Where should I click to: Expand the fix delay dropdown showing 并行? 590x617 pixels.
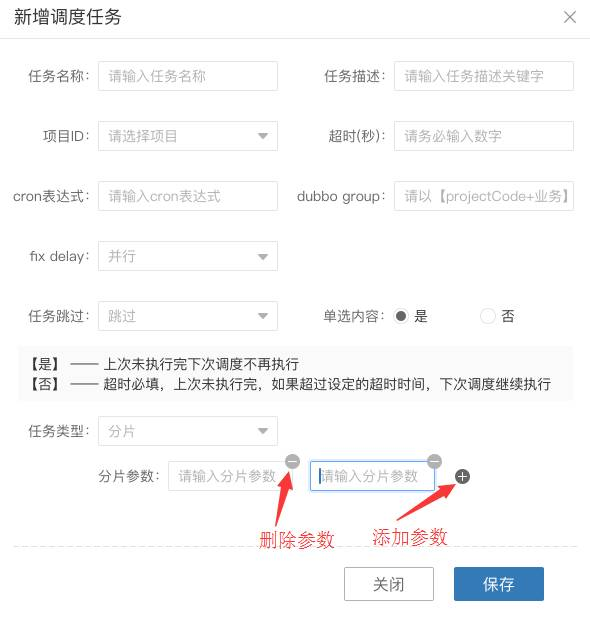click(x=188, y=256)
